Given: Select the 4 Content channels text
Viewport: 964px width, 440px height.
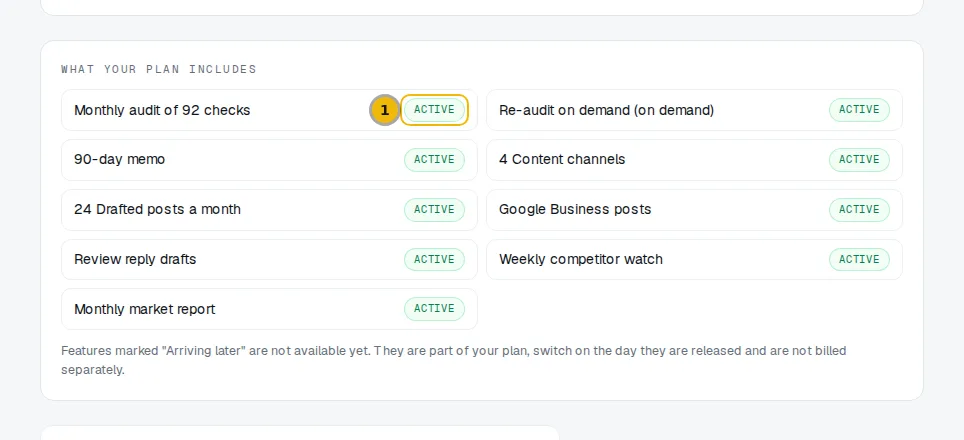Looking at the screenshot, I should (x=562, y=160).
